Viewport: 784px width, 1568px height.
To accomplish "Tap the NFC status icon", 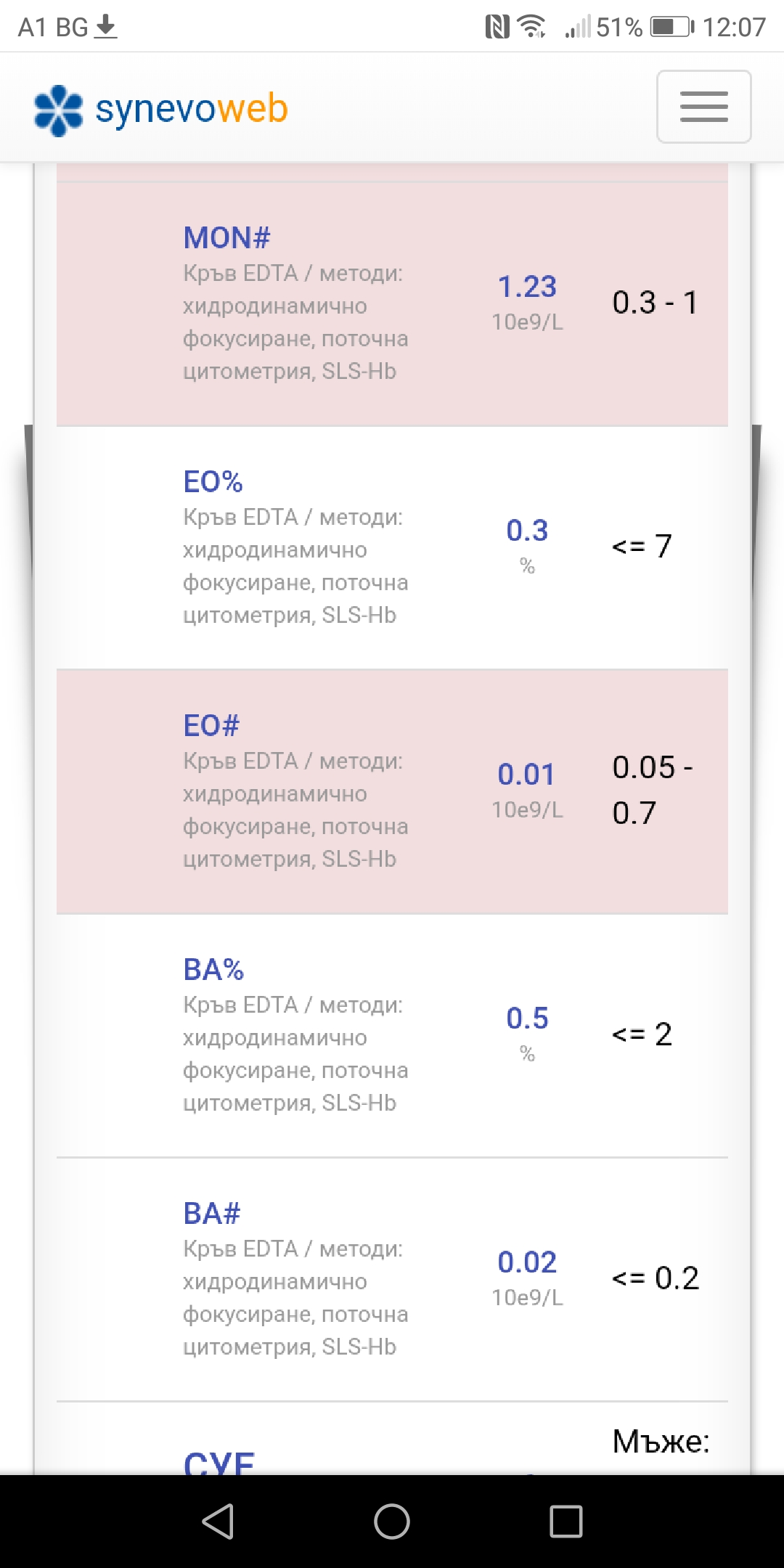I will (497, 28).
